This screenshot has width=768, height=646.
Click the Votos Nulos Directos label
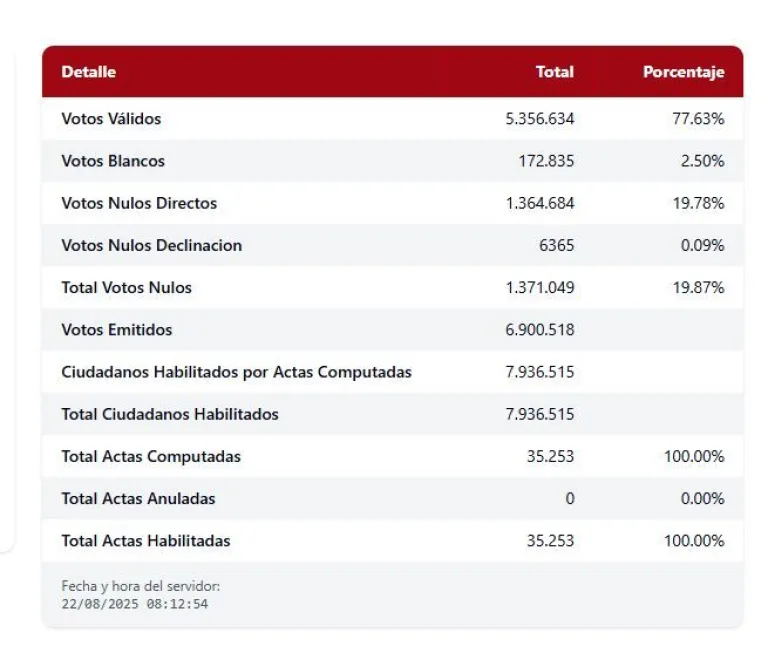pyautogui.click(x=139, y=203)
